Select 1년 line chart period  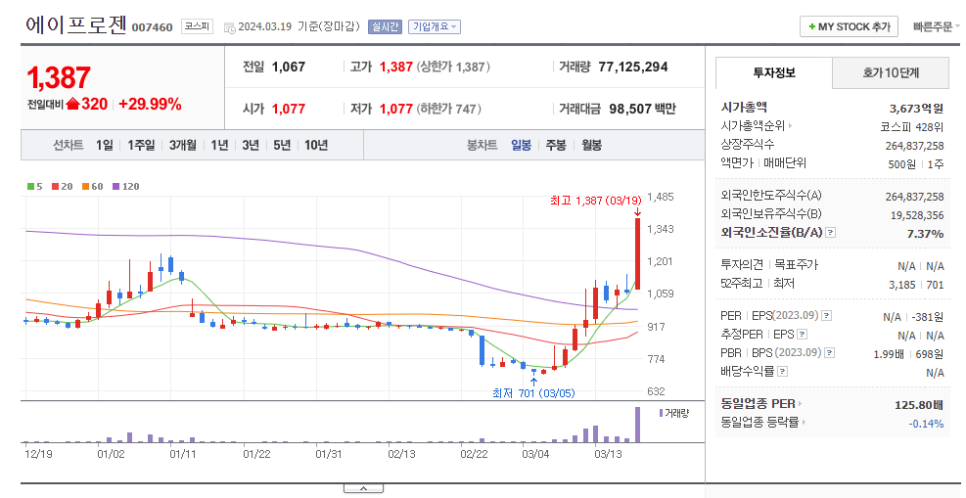click(219, 145)
